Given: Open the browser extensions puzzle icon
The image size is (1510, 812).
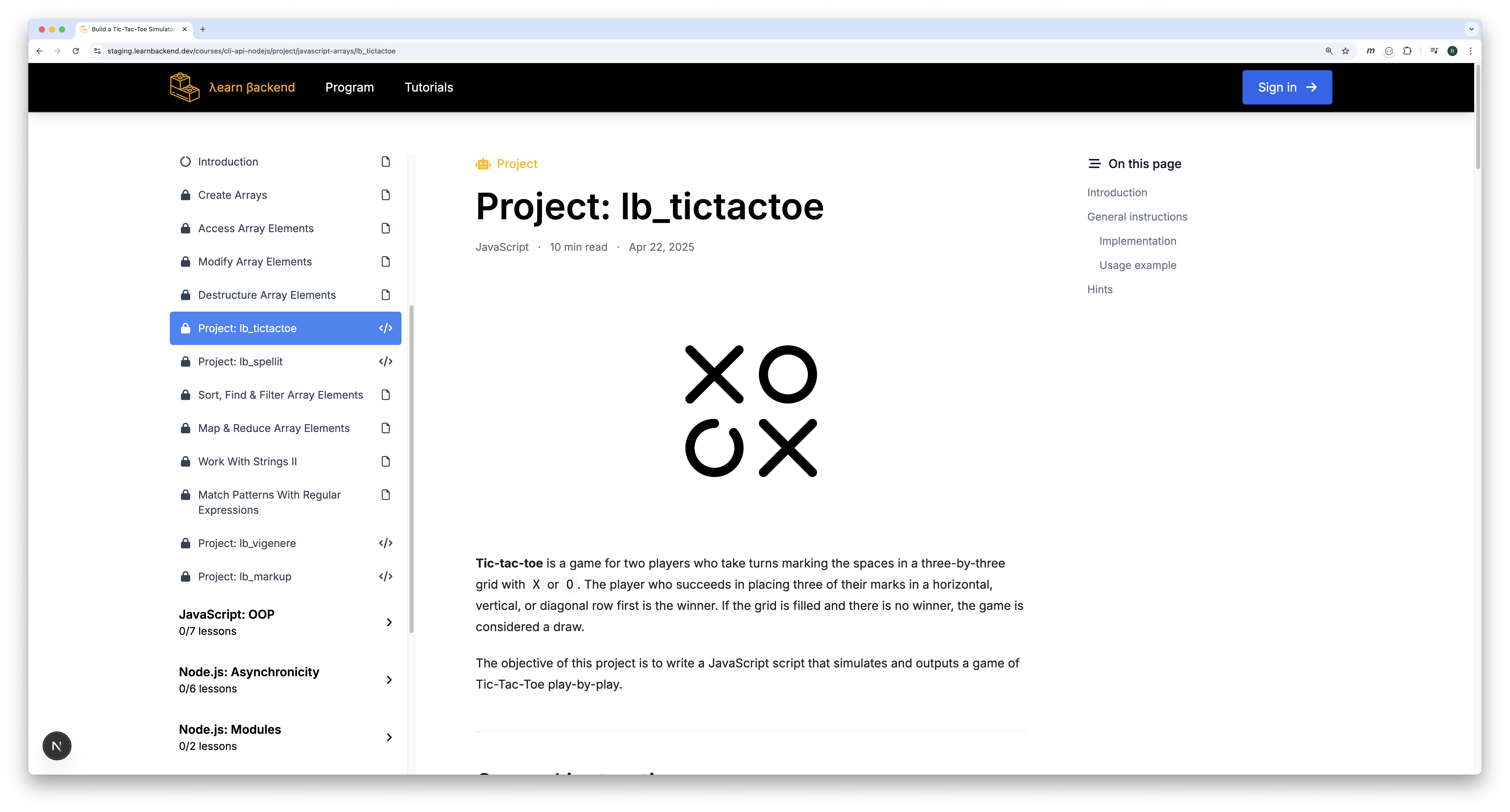Looking at the screenshot, I should pos(1407,51).
